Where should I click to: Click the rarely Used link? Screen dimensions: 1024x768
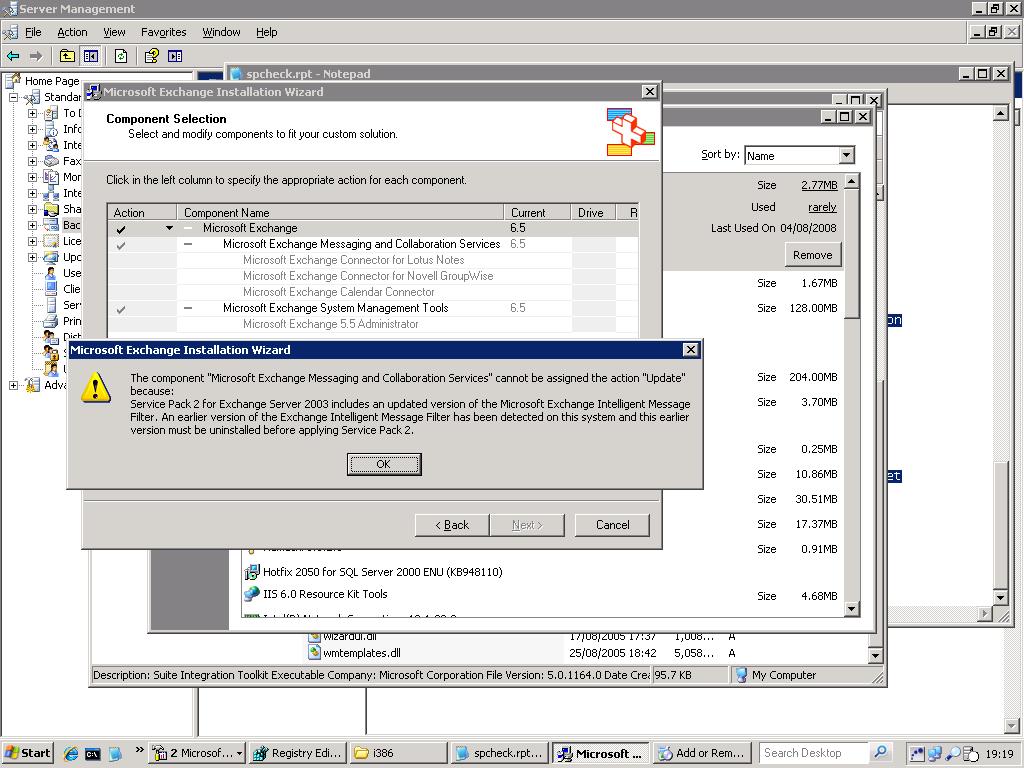822,207
